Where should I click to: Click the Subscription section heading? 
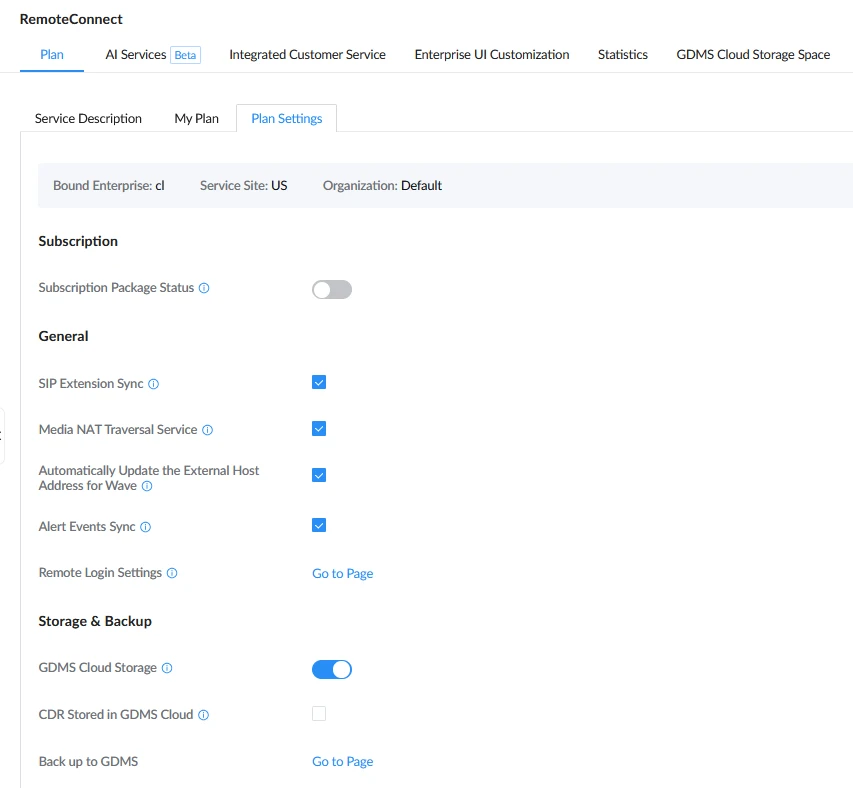click(78, 241)
